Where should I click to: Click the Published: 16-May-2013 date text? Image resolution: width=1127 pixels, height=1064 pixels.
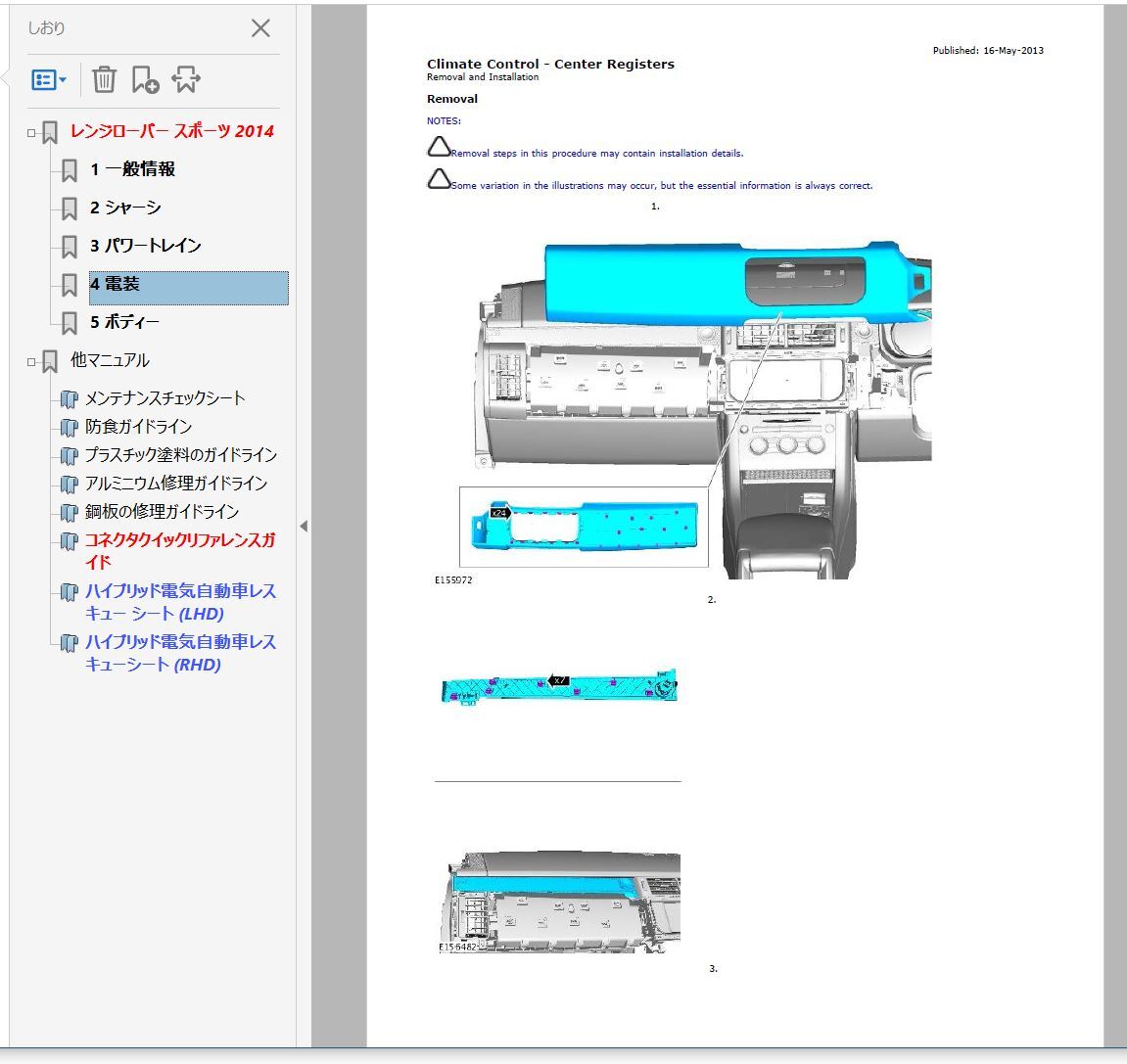(988, 50)
